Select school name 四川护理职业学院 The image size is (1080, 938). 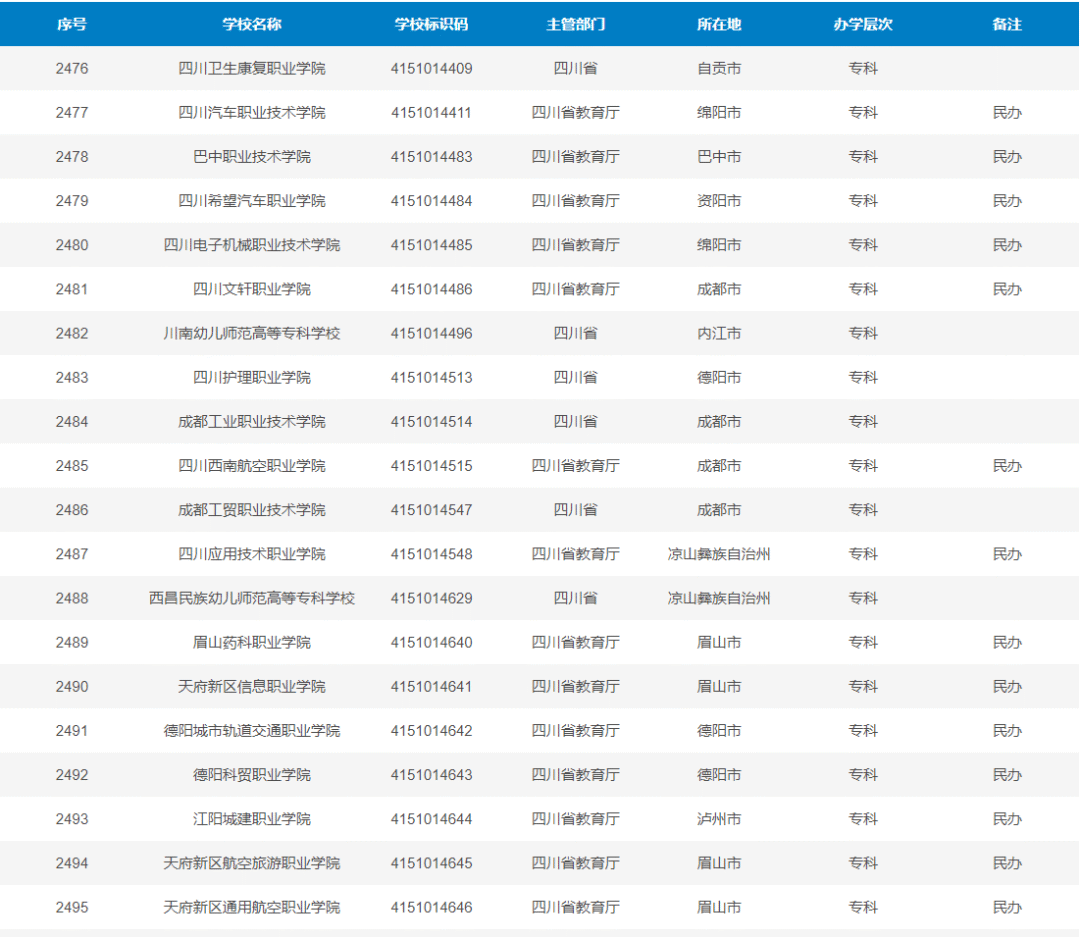point(251,377)
